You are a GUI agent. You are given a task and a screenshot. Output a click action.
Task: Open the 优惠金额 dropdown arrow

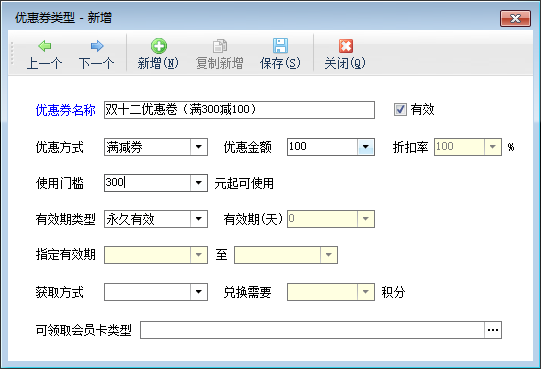click(366, 147)
